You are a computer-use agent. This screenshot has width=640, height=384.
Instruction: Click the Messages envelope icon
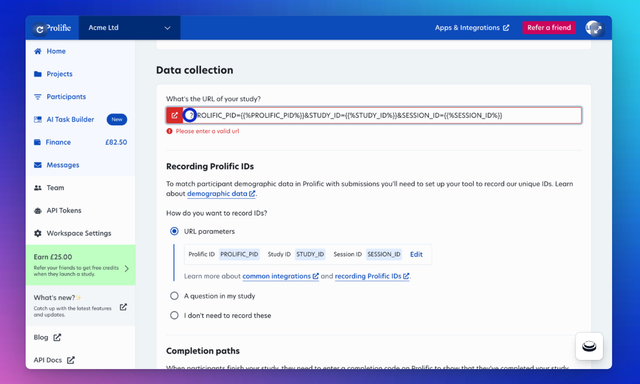tap(38, 165)
